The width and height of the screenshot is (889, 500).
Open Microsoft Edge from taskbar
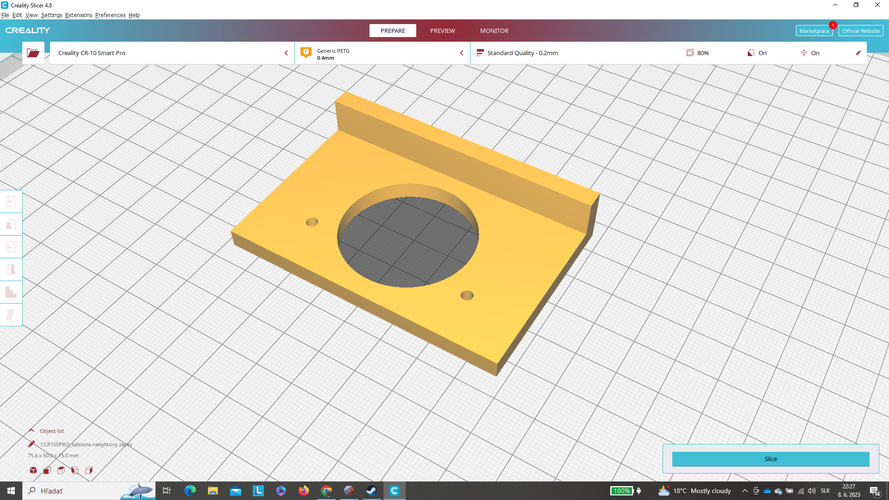coord(190,491)
